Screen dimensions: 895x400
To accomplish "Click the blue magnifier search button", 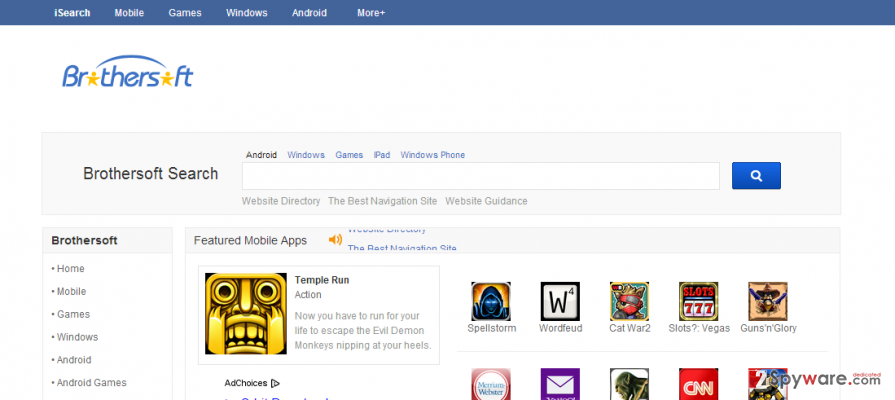I will [x=756, y=176].
